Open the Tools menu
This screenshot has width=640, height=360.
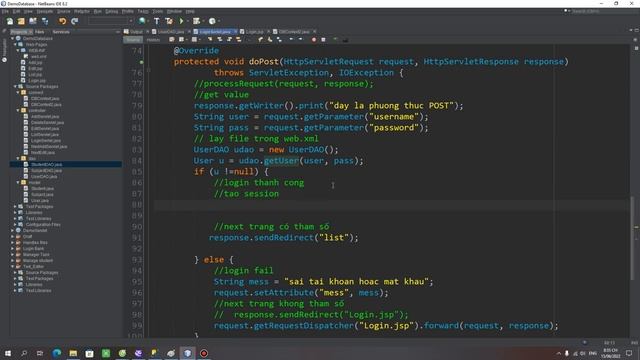click(x=158, y=11)
